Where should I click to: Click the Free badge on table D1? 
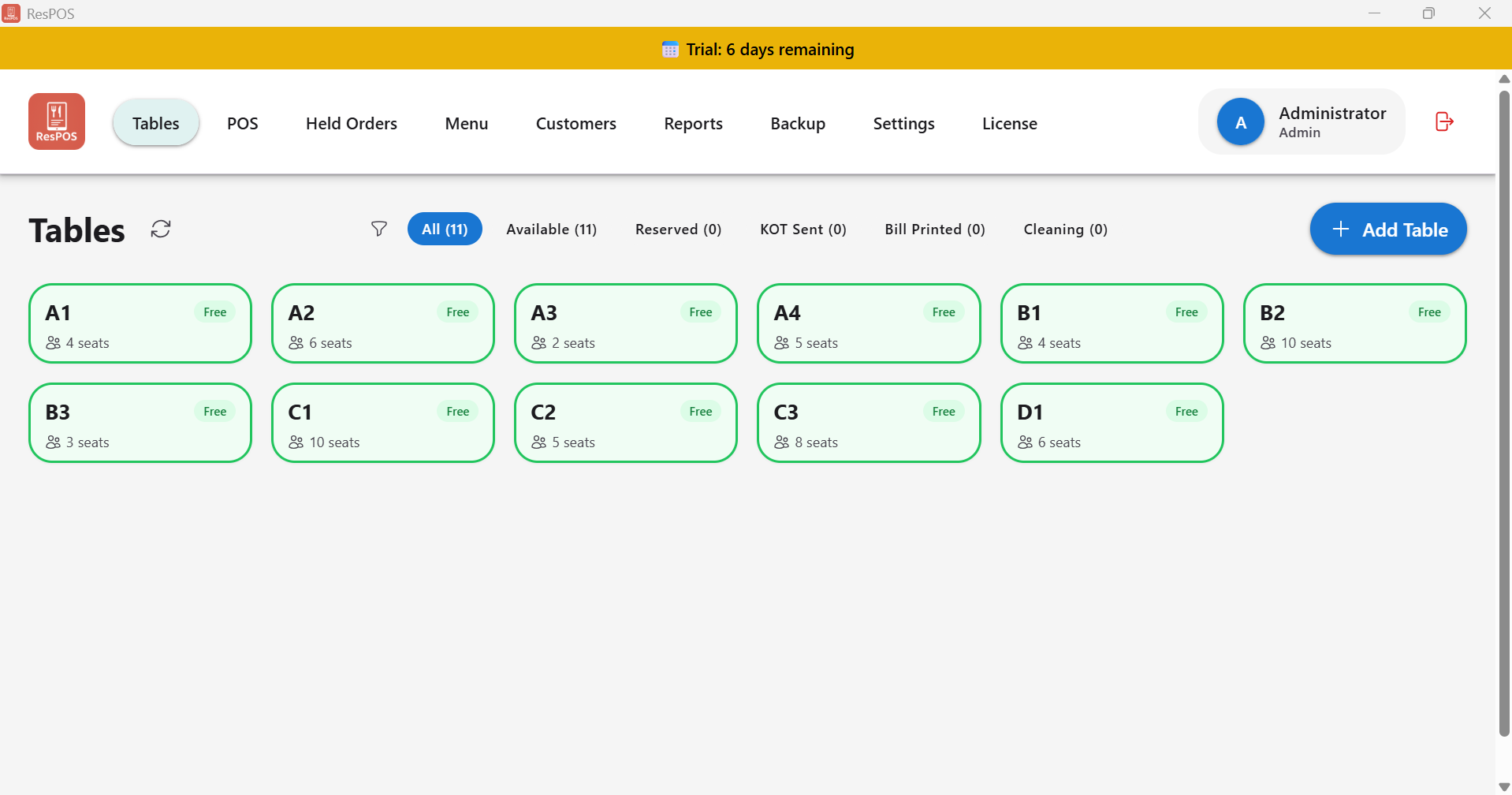click(1186, 412)
